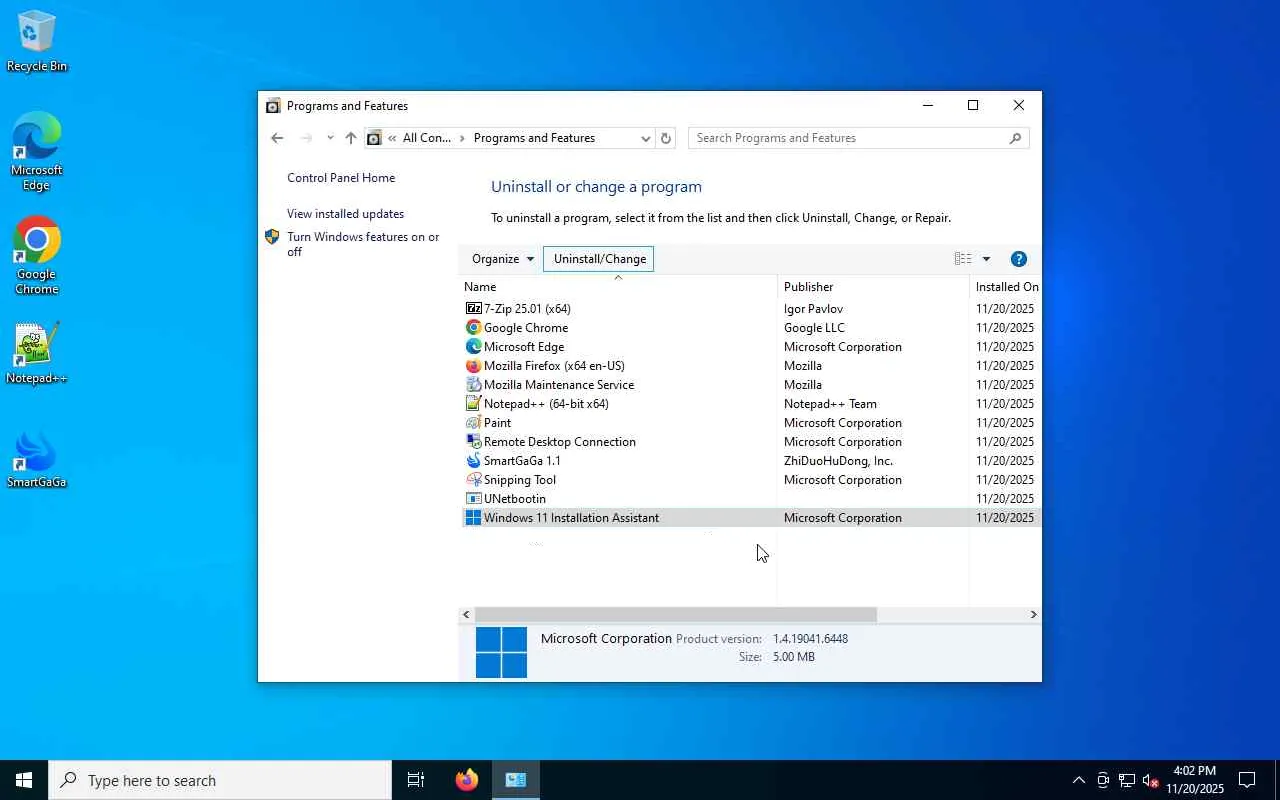Refresh the Programs and Features list
Viewport: 1280px width, 800px height.
pos(666,138)
